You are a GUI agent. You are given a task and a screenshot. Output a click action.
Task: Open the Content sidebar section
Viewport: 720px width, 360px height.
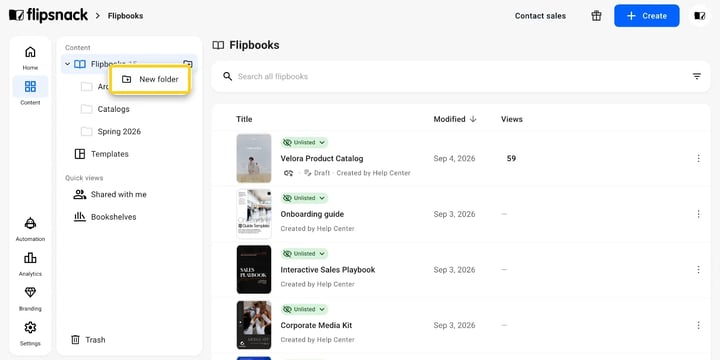(x=30, y=92)
